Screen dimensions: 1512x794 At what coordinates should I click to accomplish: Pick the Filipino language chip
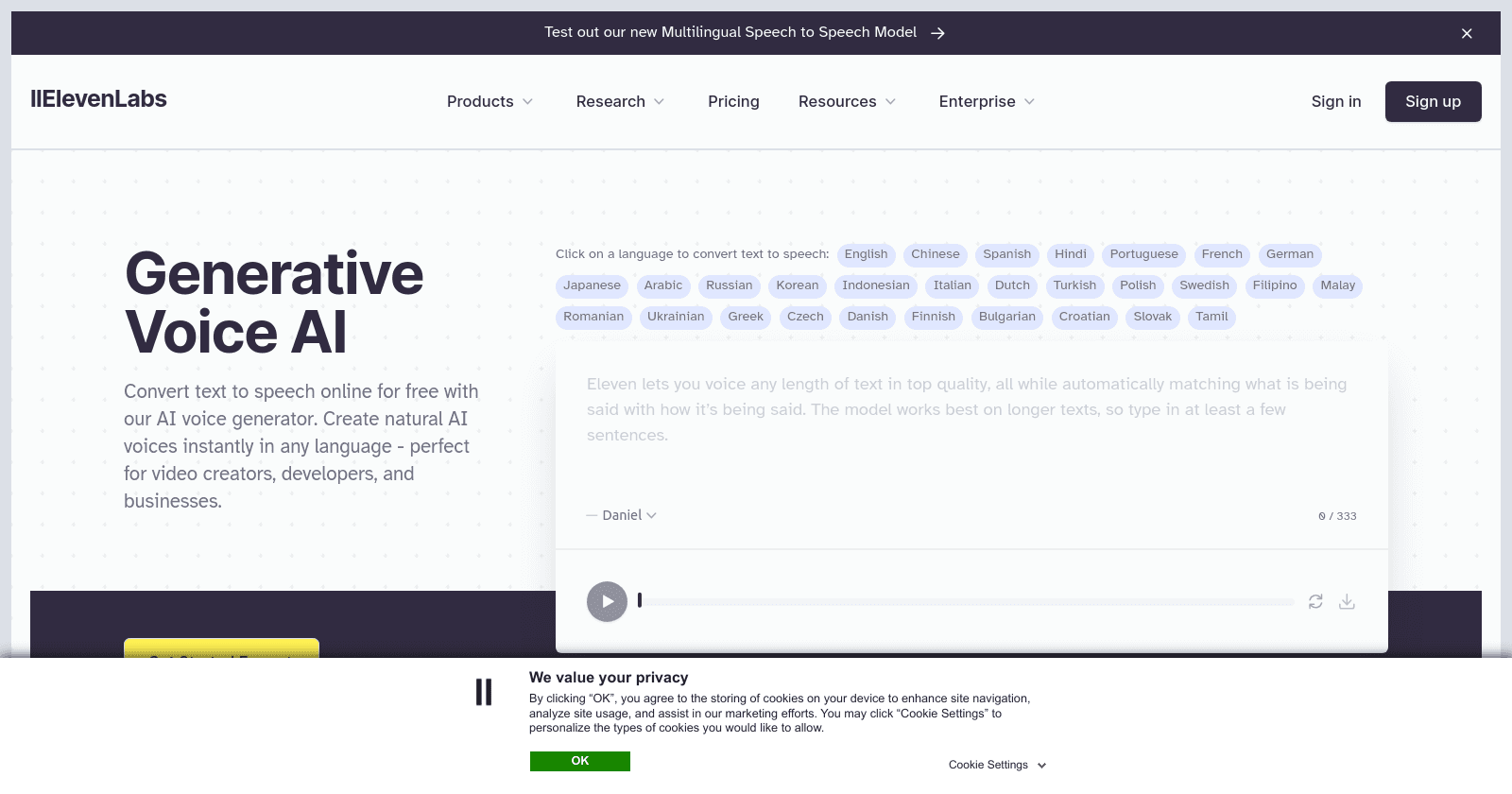click(1275, 285)
